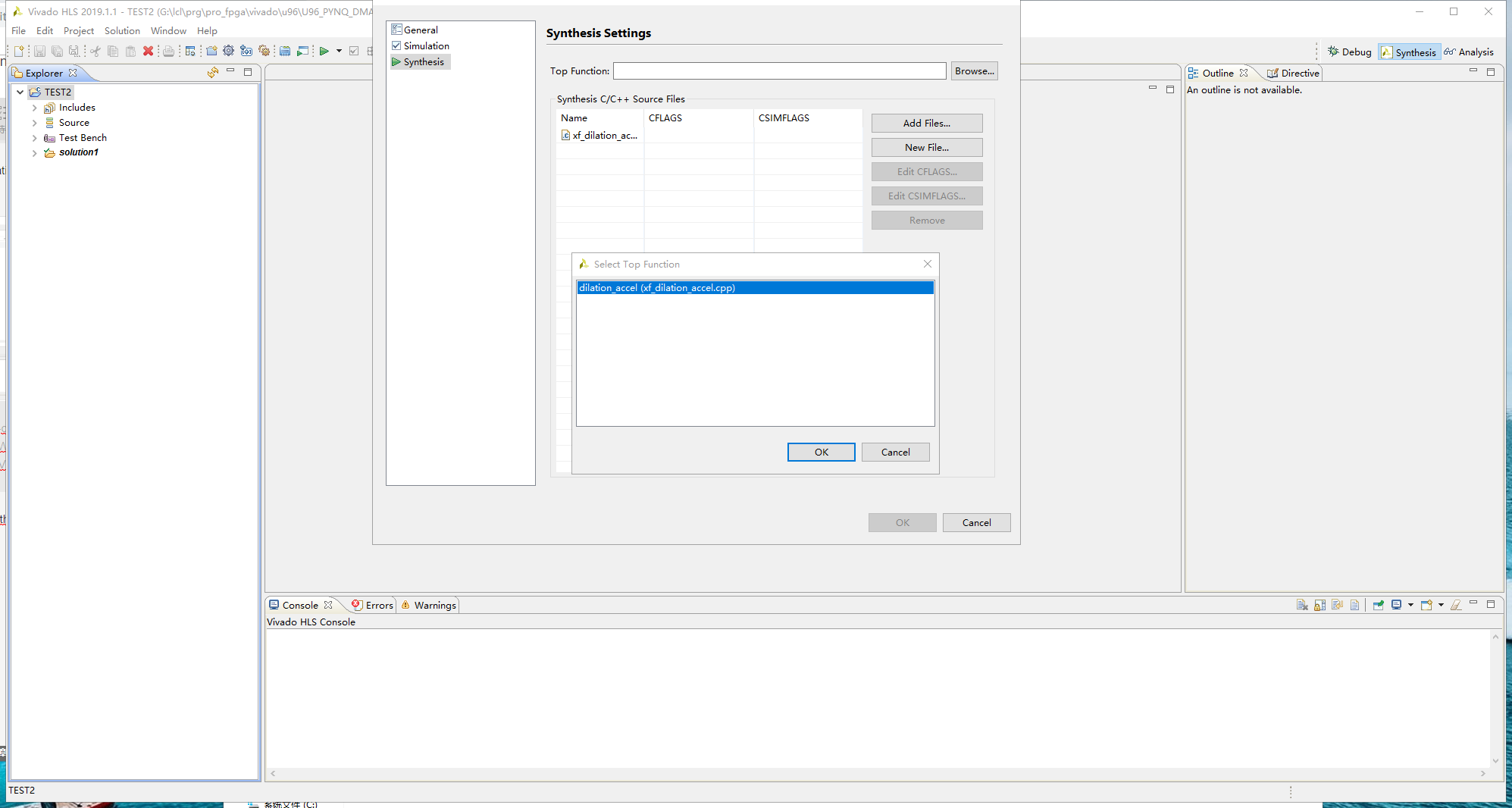Open the Help menu
1512x808 pixels.
click(x=207, y=30)
